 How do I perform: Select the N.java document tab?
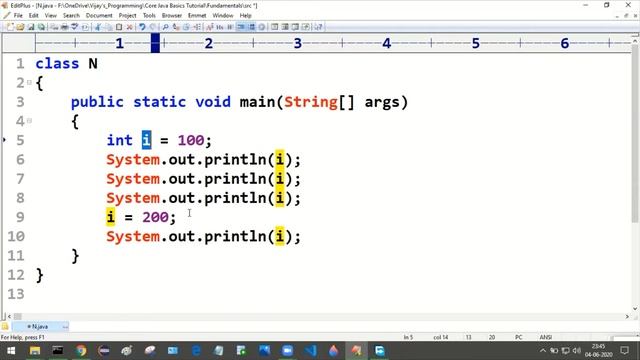click(40, 327)
